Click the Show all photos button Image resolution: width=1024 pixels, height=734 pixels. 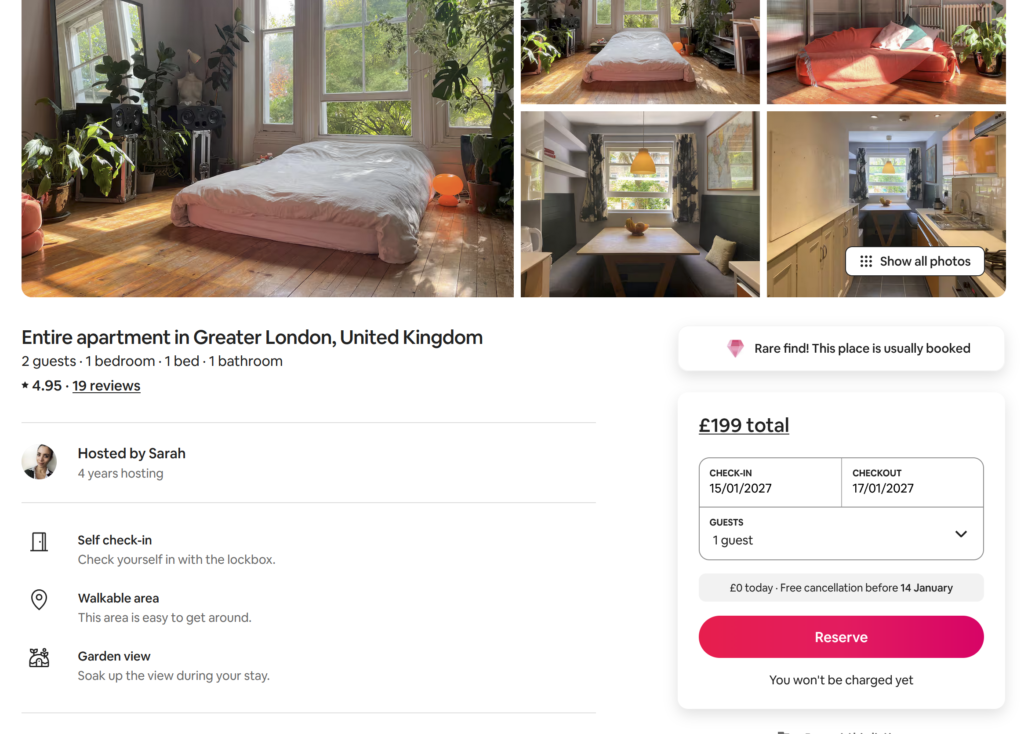click(914, 261)
